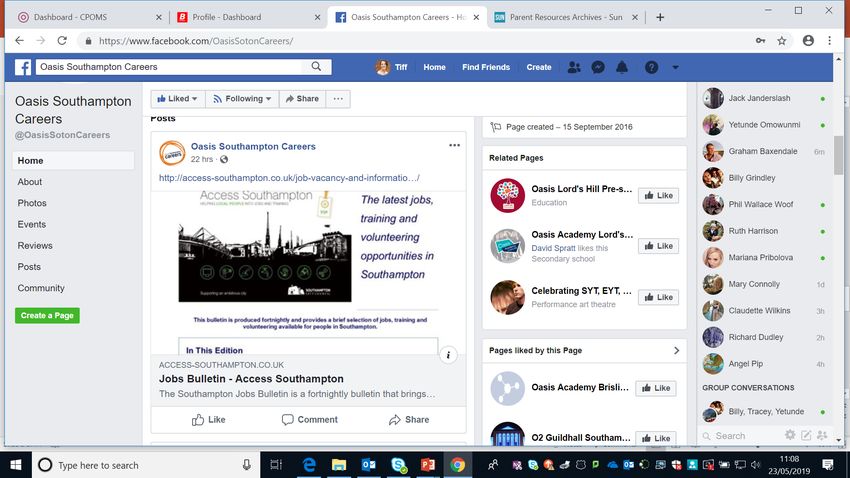This screenshot has width=850, height=478.
Task: Expand Pages liked by this Page chevron
Action: (676, 351)
